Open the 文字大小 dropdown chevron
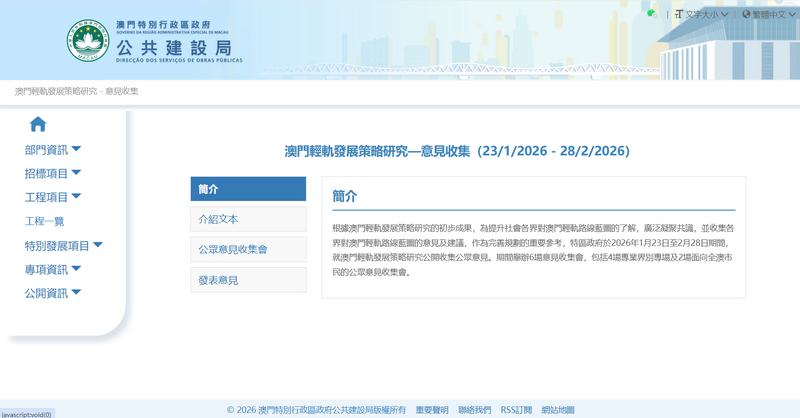800x418 pixels. [x=724, y=14]
